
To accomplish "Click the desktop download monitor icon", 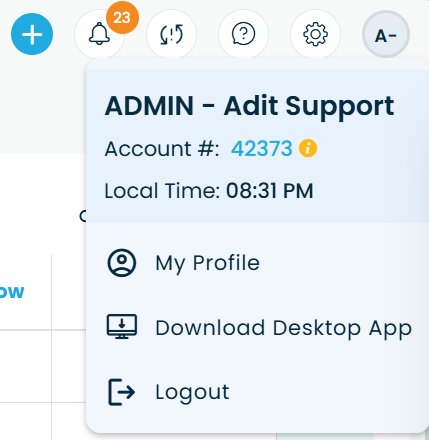I will (122, 327).
